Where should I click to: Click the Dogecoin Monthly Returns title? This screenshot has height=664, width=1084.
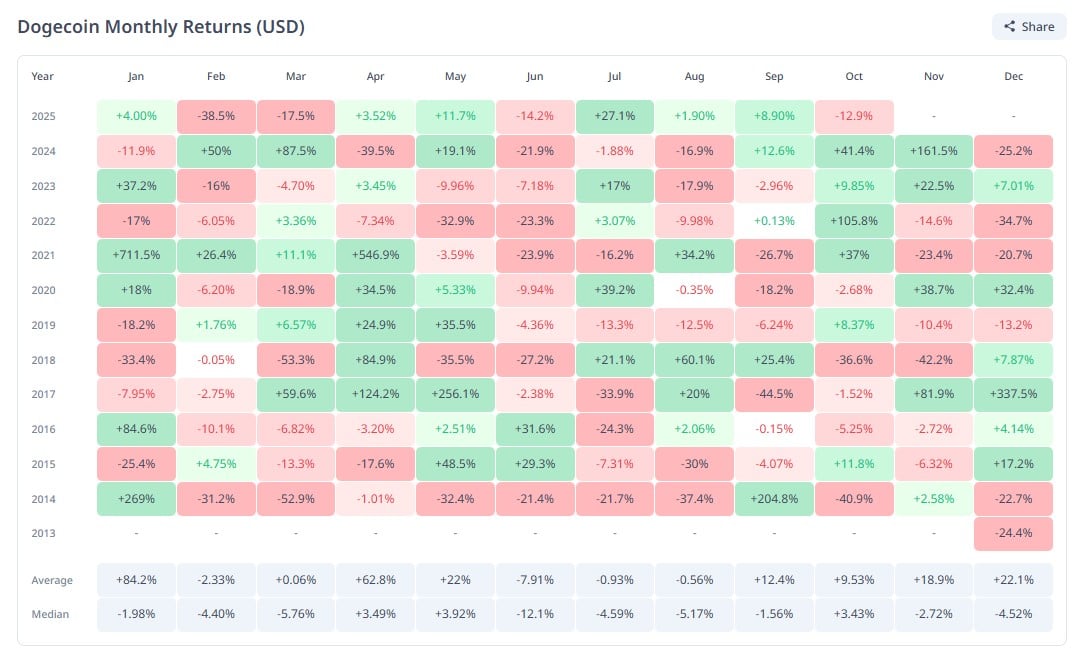pyautogui.click(x=161, y=27)
